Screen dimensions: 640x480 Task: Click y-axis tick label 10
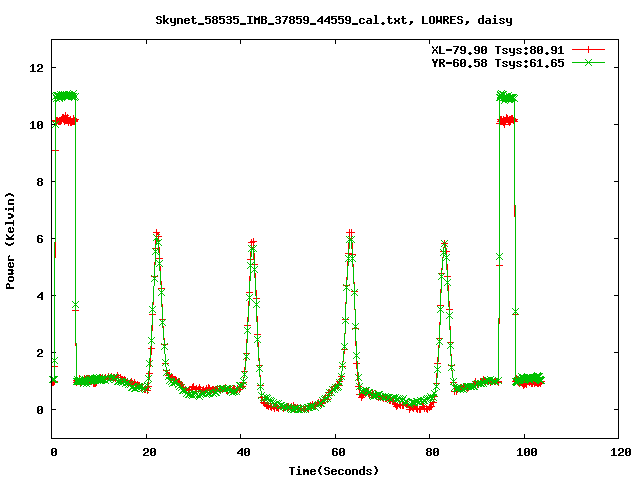click(37, 125)
